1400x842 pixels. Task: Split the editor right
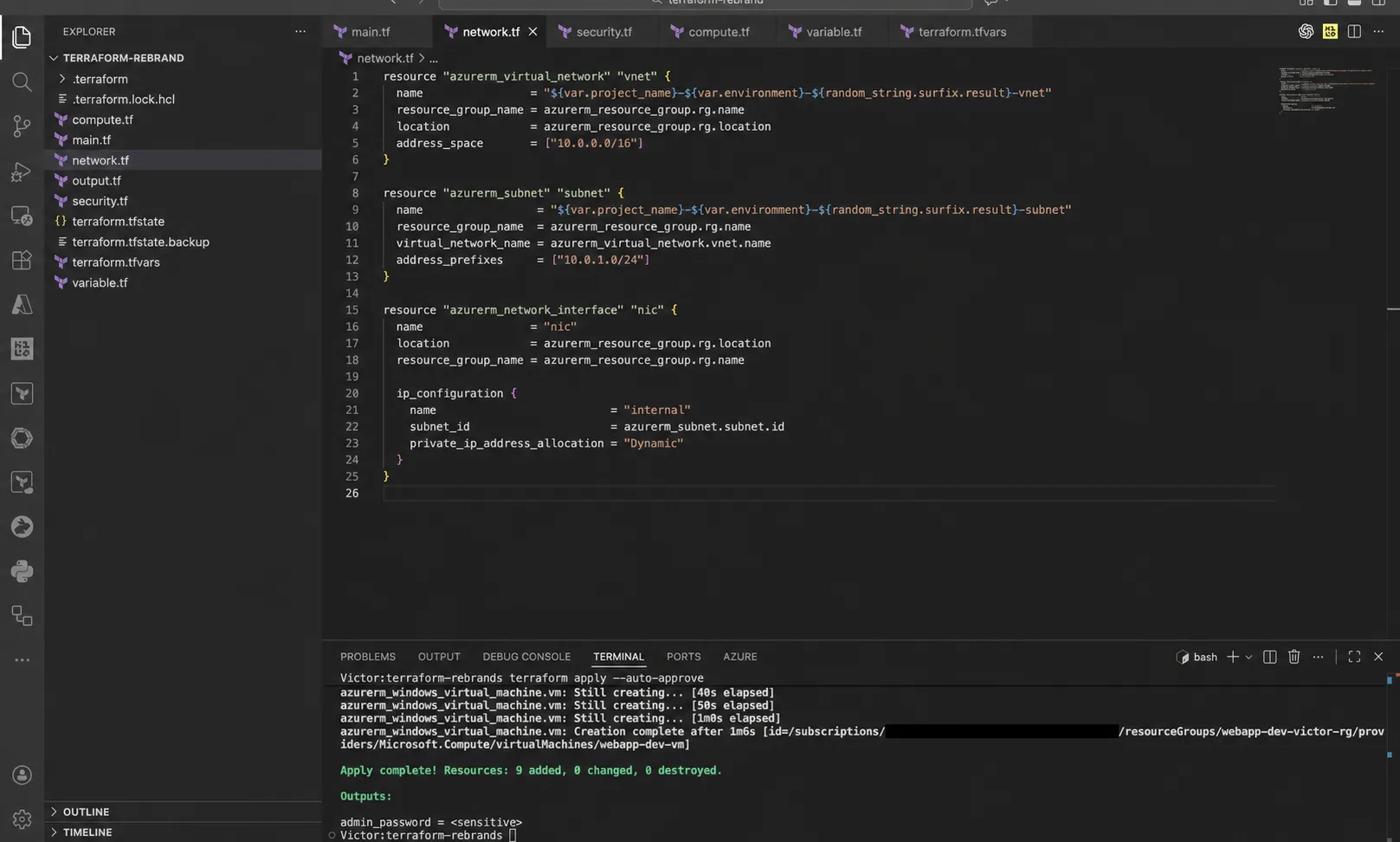click(1354, 31)
